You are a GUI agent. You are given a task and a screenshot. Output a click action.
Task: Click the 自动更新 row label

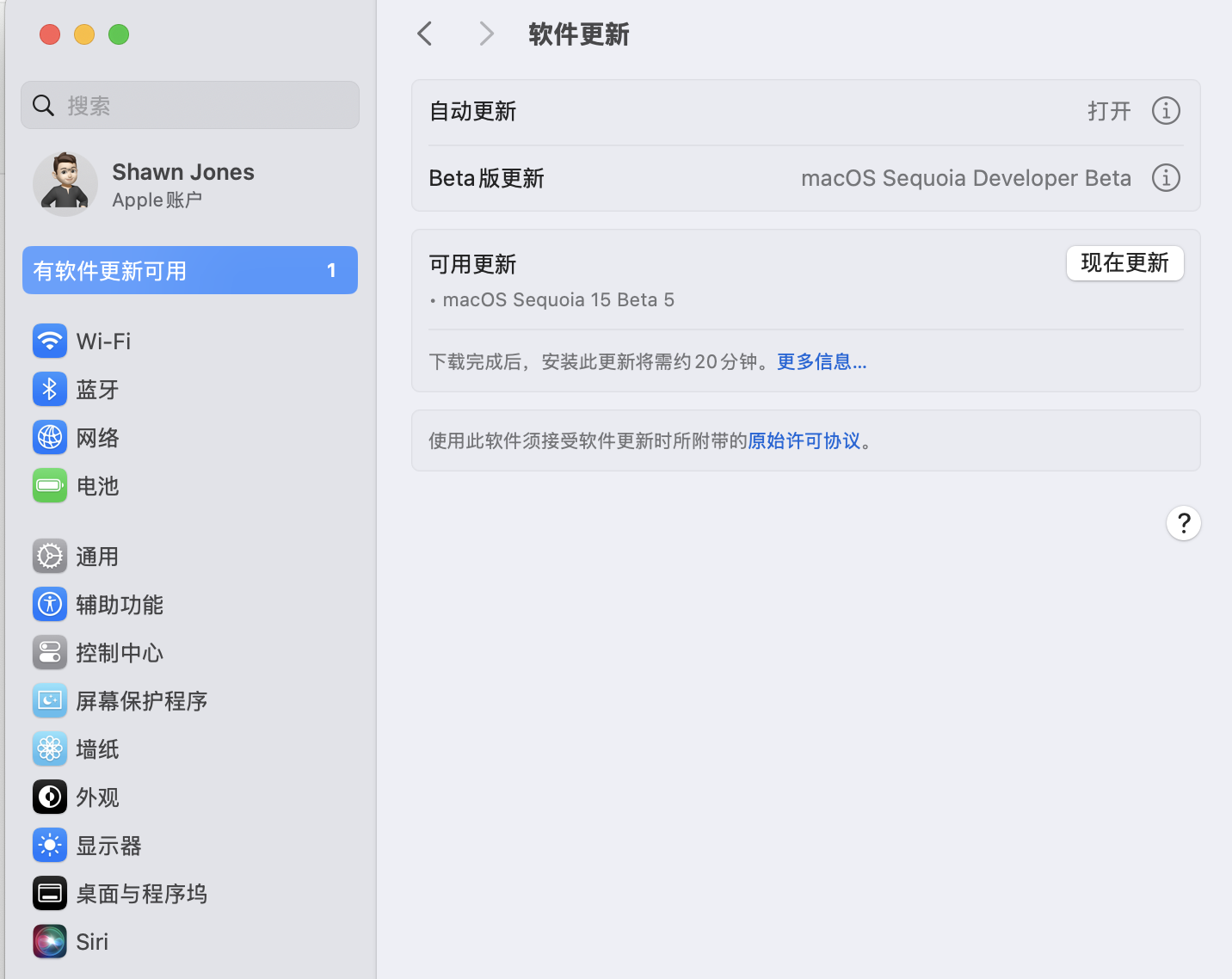click(472, 112)
